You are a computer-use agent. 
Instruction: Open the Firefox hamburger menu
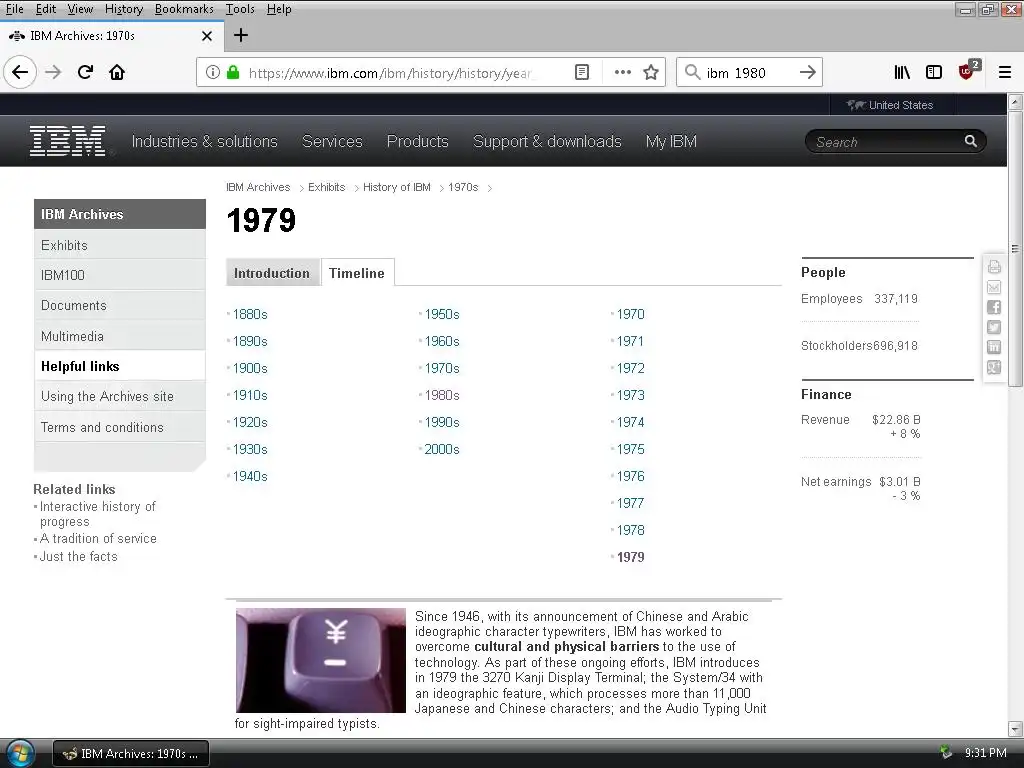pyautogui.click(x=1004, y=72)
